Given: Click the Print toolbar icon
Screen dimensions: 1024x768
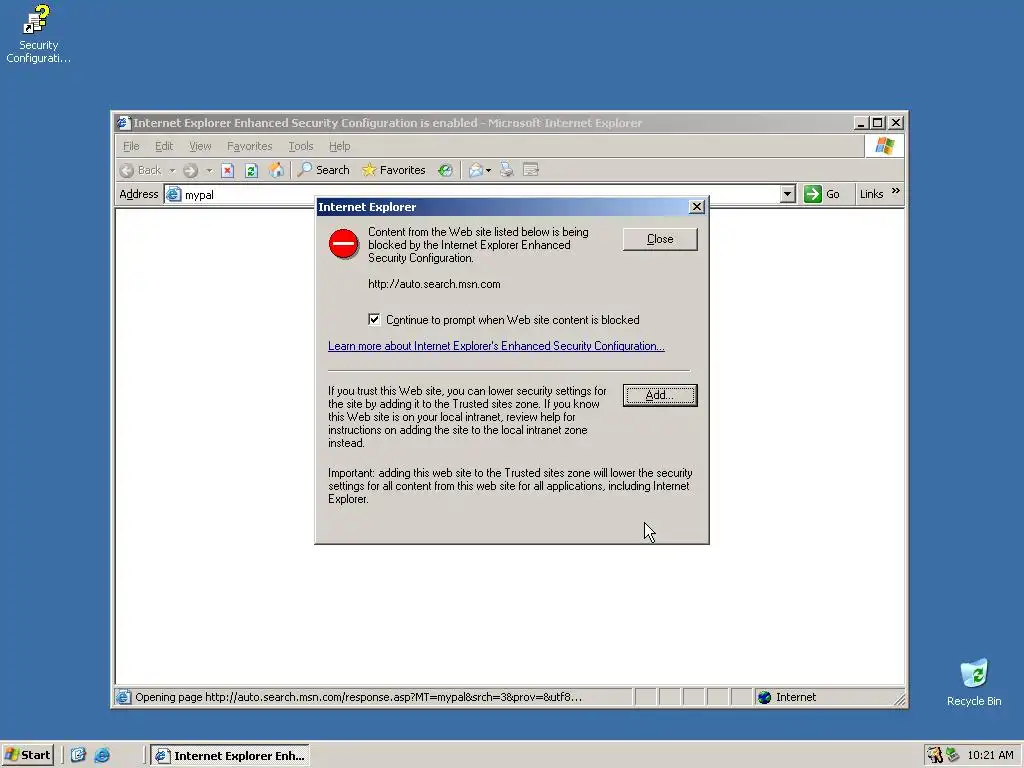Looking at the screenshot, I should pos(507,170).
